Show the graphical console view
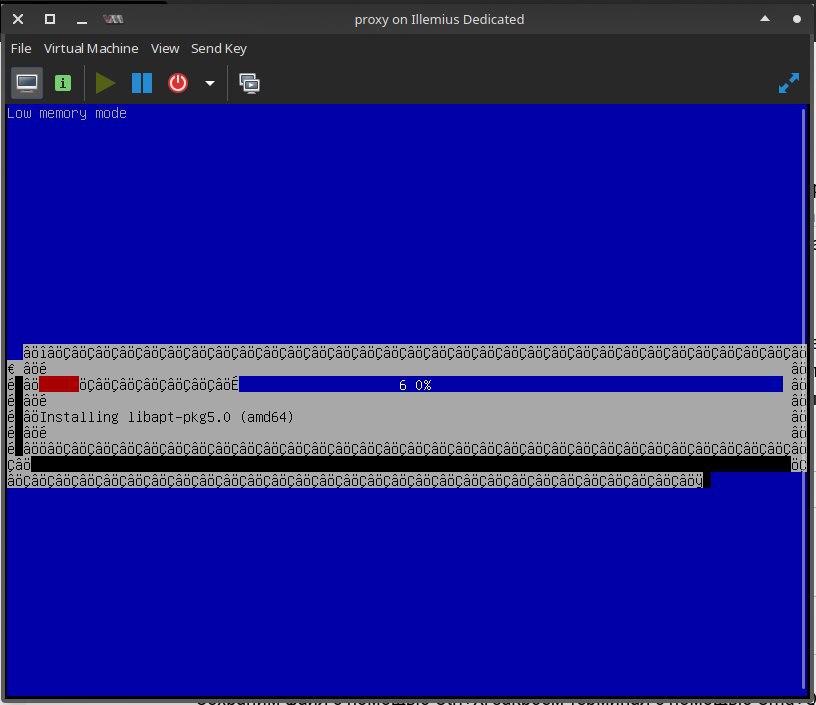Image resolution: width=816 pixels, height=705 pixels. [x=27, y=83]
